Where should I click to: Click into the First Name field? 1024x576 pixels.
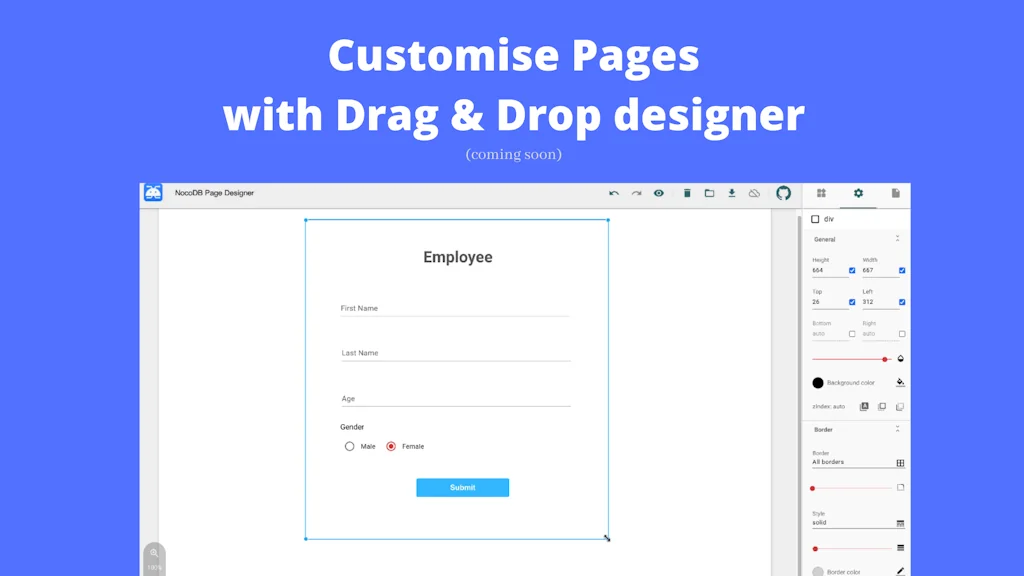pos(455,309)
